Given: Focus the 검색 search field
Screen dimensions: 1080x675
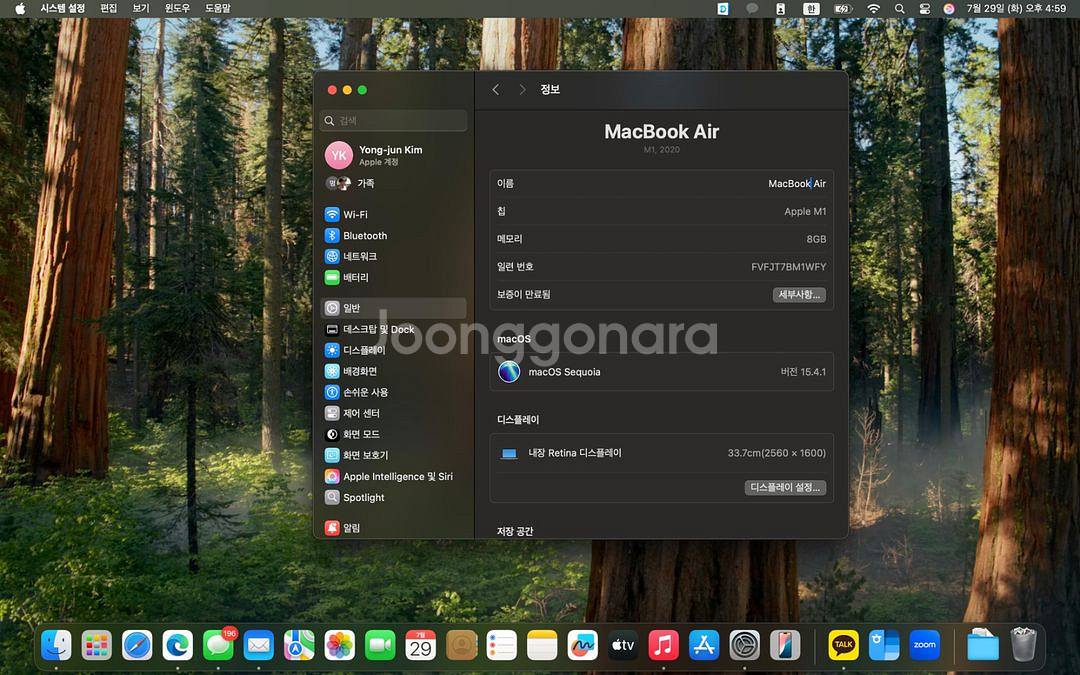Looking at the screenshot, I should [x=393, y=121].
